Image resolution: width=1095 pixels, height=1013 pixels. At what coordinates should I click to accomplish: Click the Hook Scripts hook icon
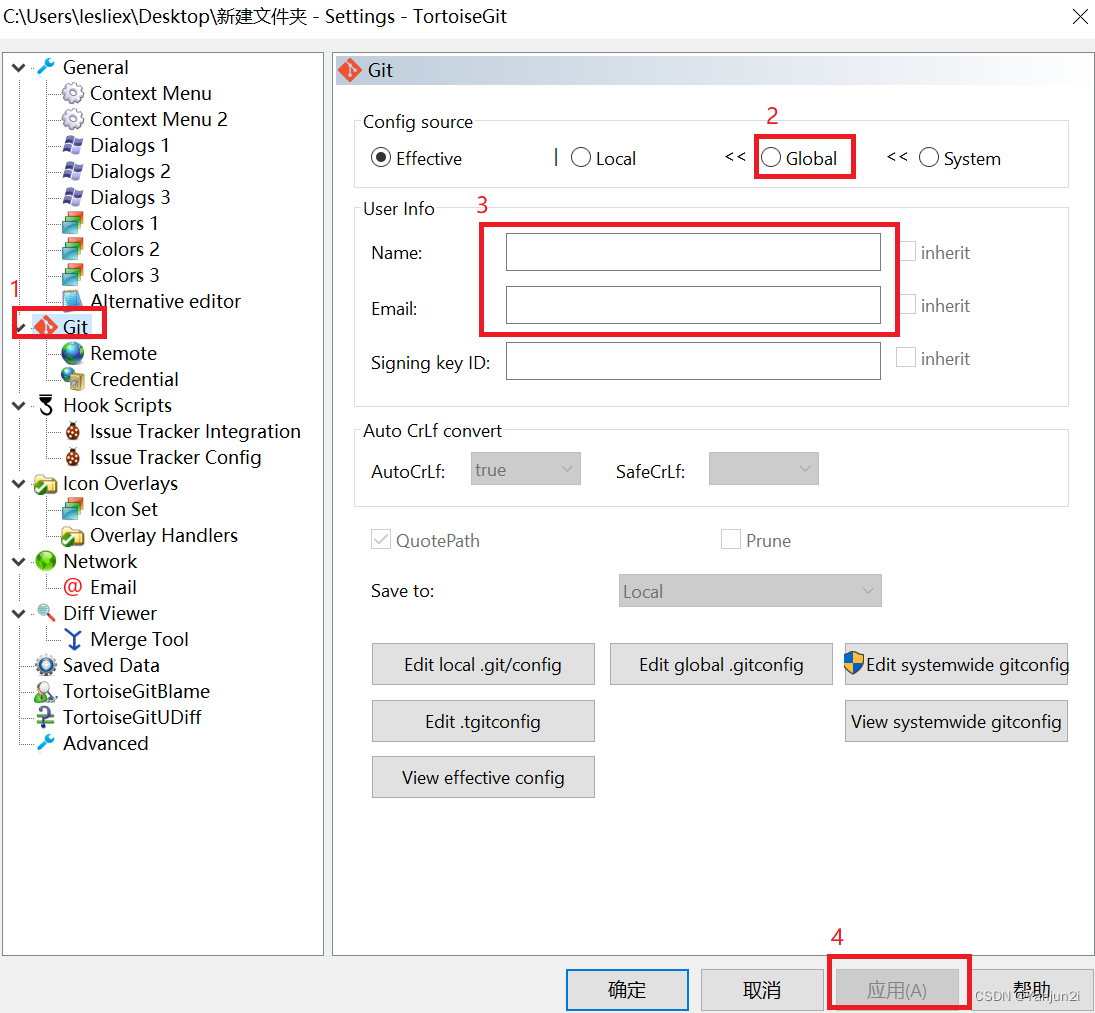(x=46, y=405)
